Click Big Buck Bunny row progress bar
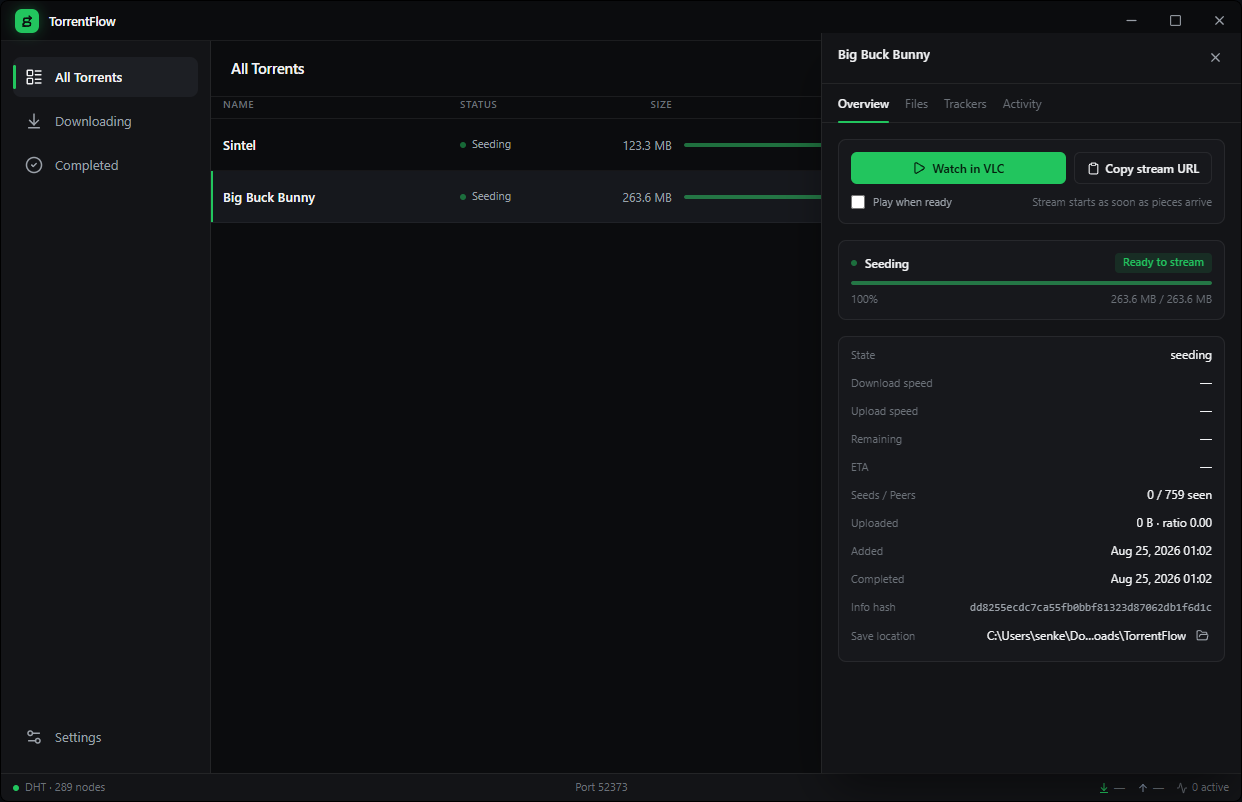This screenshot has height=802, width=1242. click(x=752, y=197)
